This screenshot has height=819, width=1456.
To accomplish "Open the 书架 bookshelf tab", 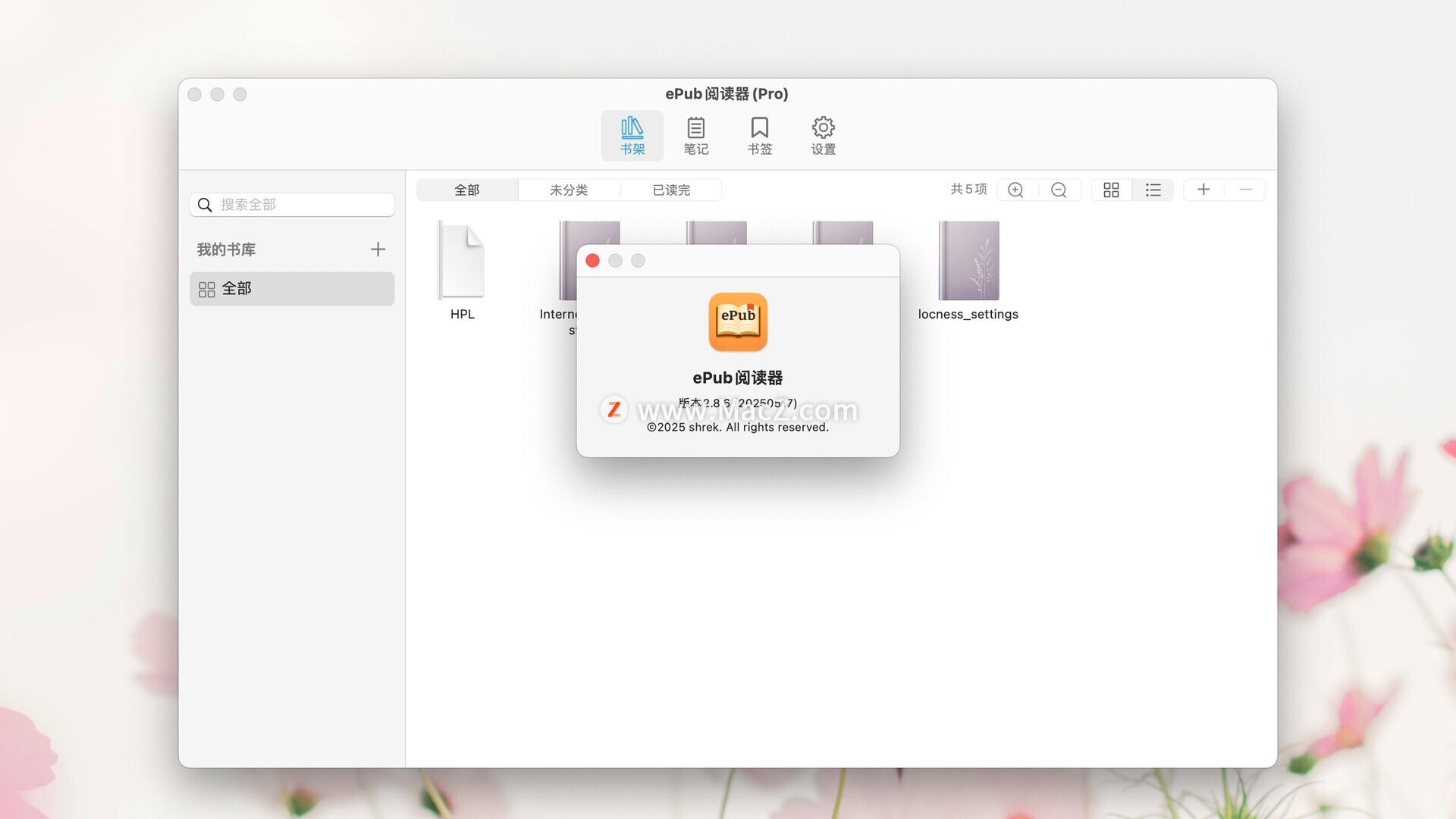I will pos(632,136).
